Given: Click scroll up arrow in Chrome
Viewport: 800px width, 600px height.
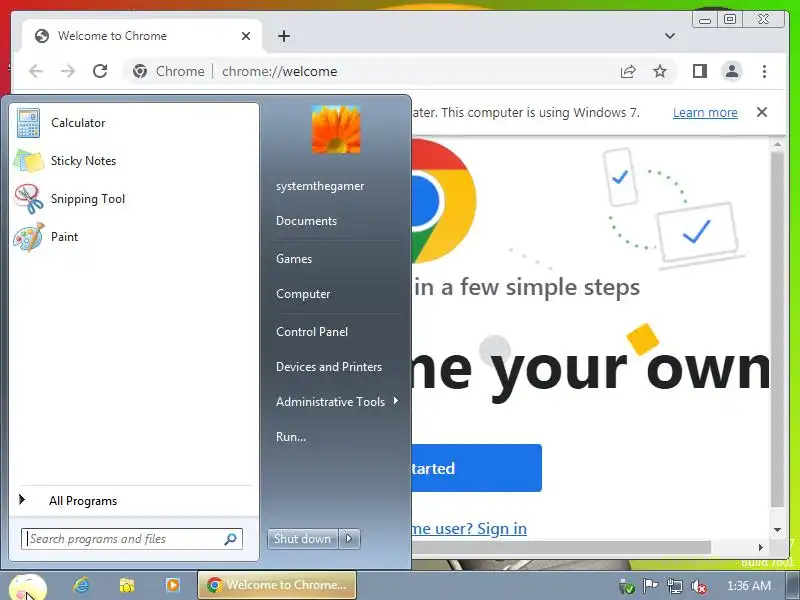Looking at the screenshot, I should pos(777,145).
